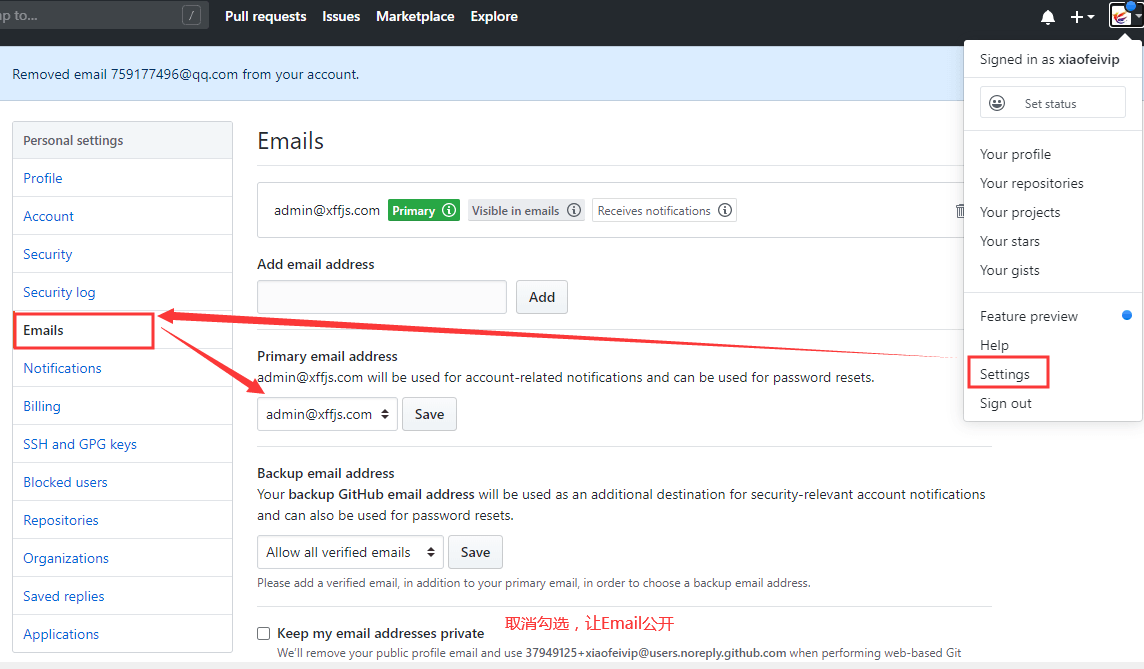Select Settings in the user menu
The height and width of the screenshot is (669, 1144).
(x=1005, y=374)
